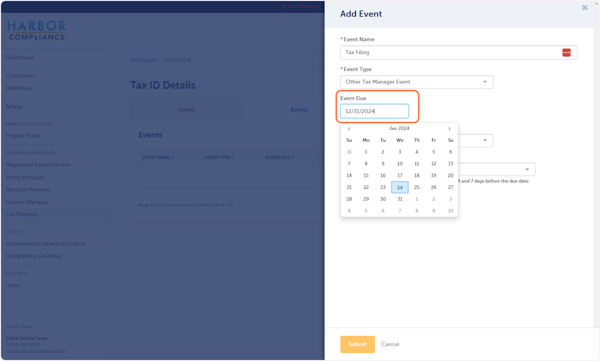The width and height of the screenshot is (600, 361).
Task: Switch to the Events tab
Action: pos(299,110)
